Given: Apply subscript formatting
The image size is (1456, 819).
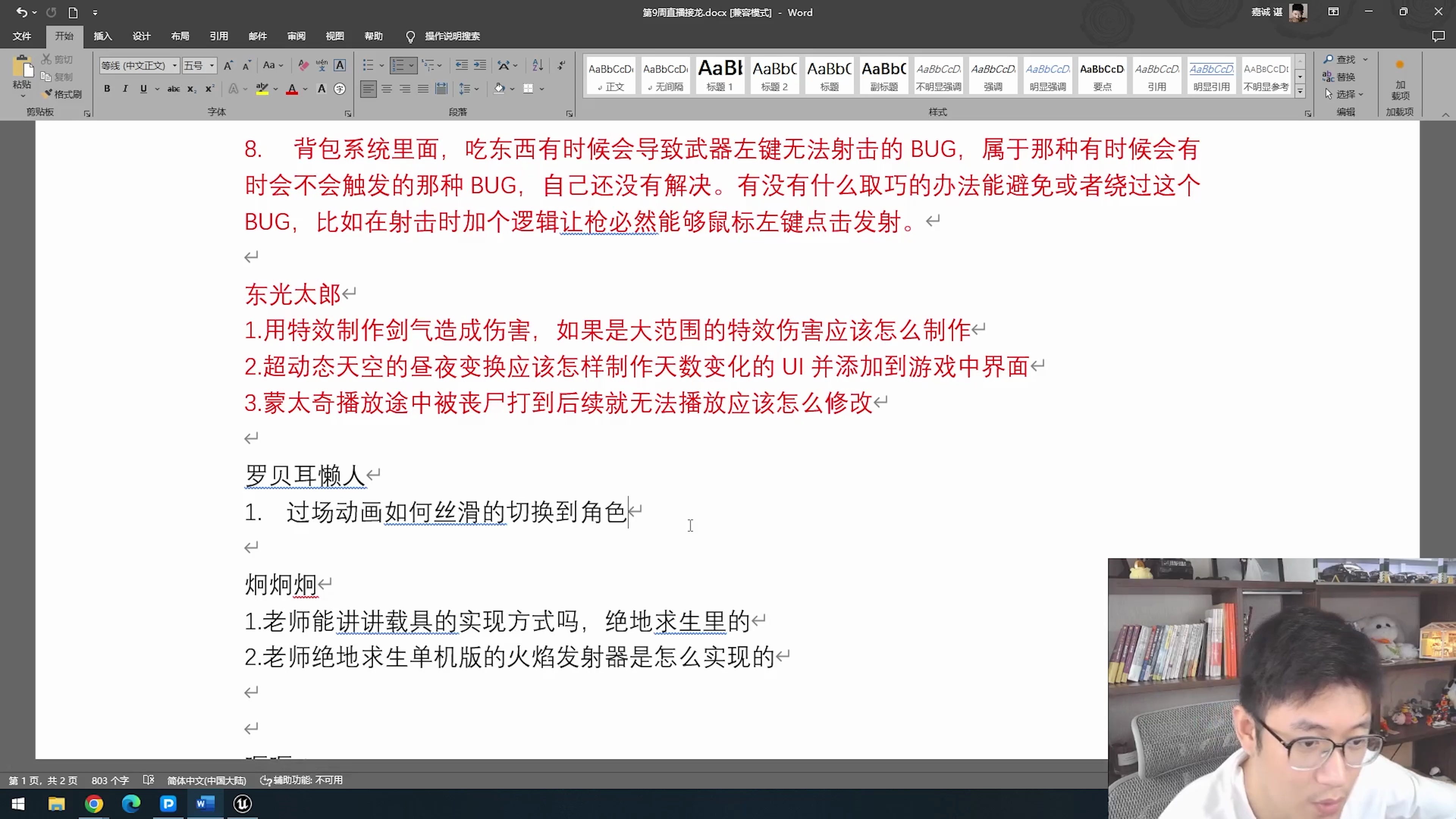Looking at the screenshot, I should point(191,88).
